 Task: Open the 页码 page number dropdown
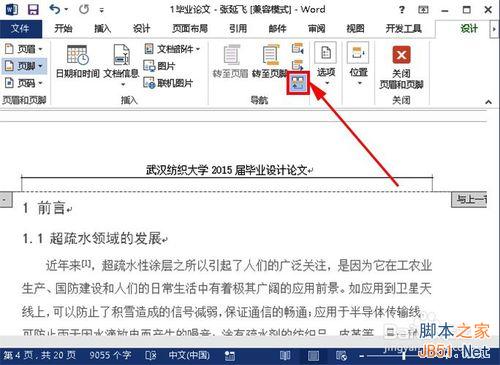click(24, 82)
